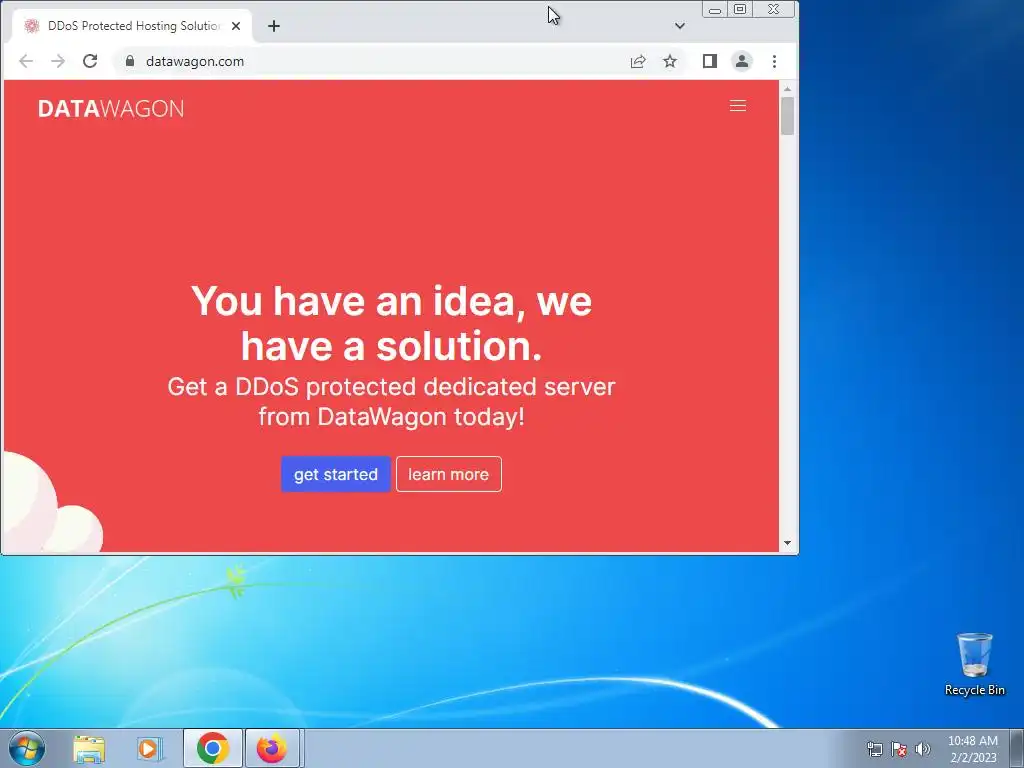The width and height of the screenshot is (1024, 768).
Task: Click the heading 'You have an idea, we have a solution.'
Action: pos(392,323)
